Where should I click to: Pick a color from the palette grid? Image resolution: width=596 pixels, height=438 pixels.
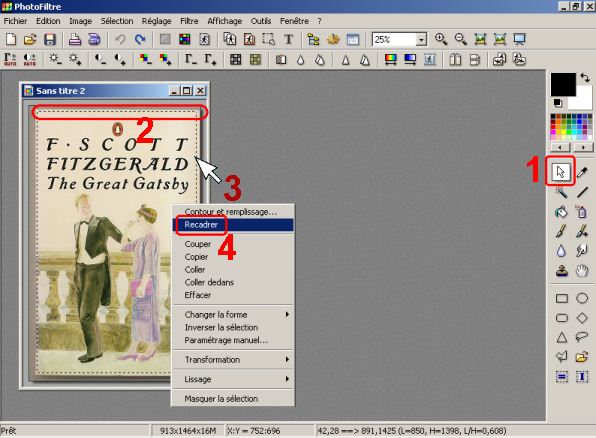click(571, 127)
